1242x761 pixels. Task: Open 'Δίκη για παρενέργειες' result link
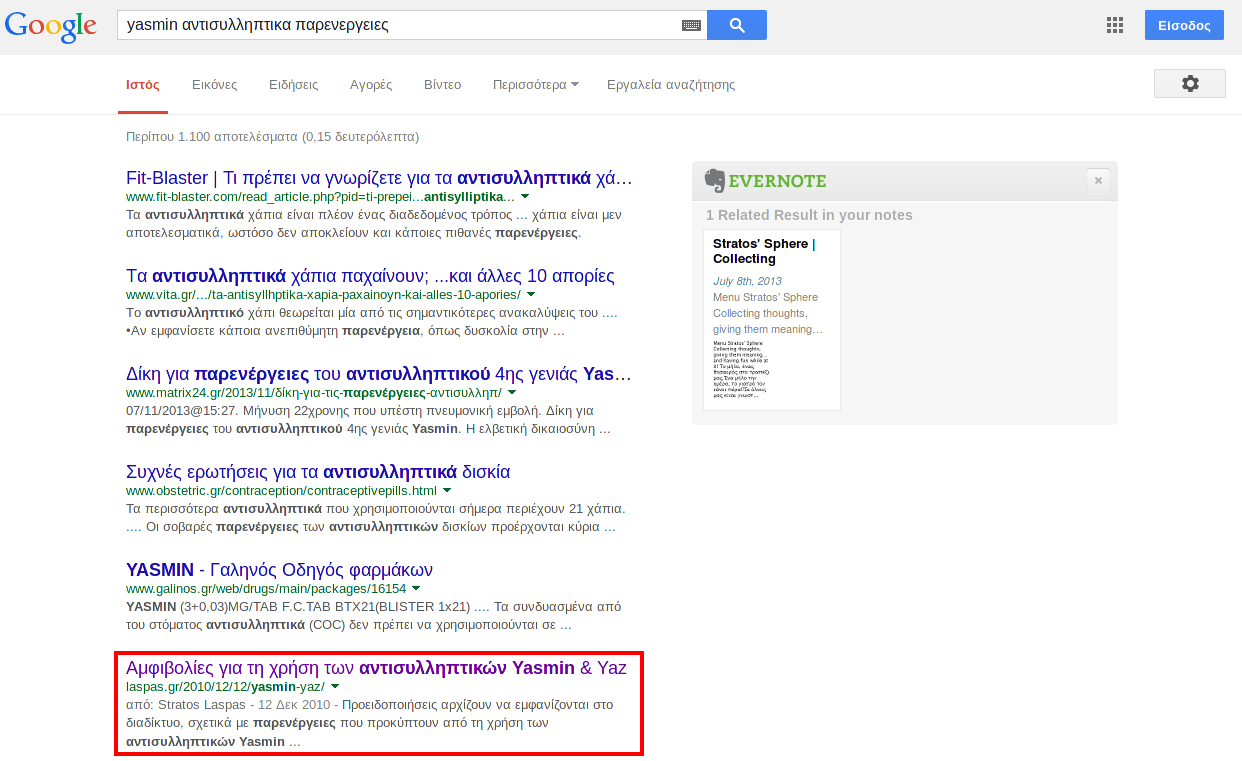[x=379, y=374]
